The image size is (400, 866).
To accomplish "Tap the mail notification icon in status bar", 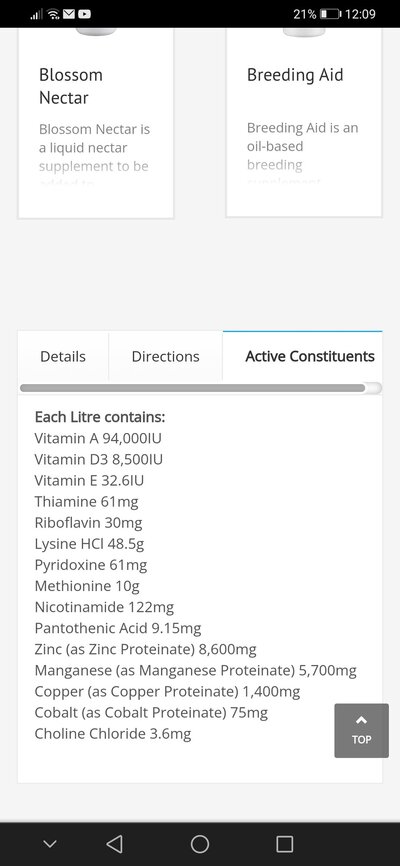I will click(69, 14).
